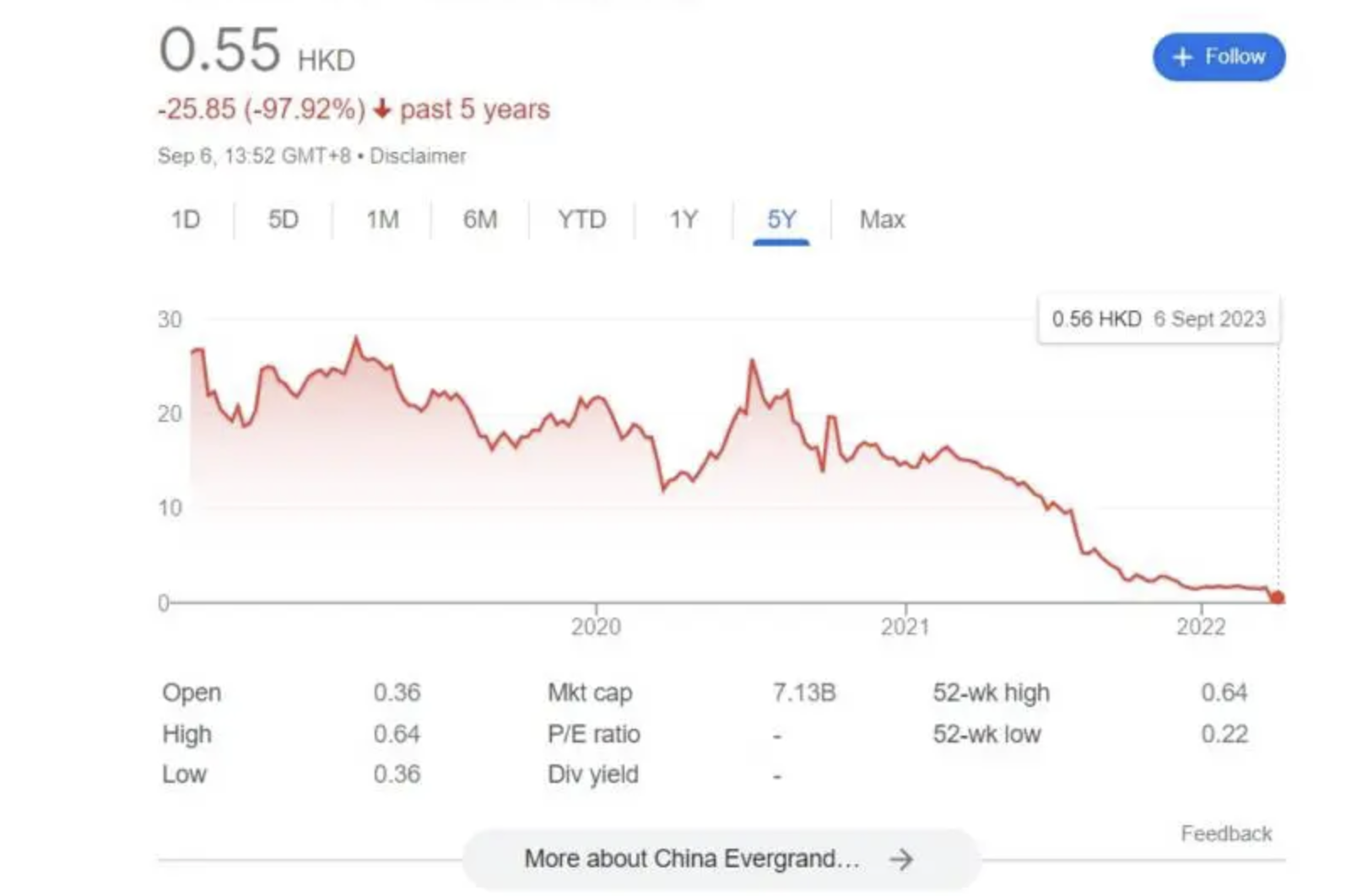1362x896 pixels.
Task: Click the 2021 axis marker
Action: coord(905,625)
